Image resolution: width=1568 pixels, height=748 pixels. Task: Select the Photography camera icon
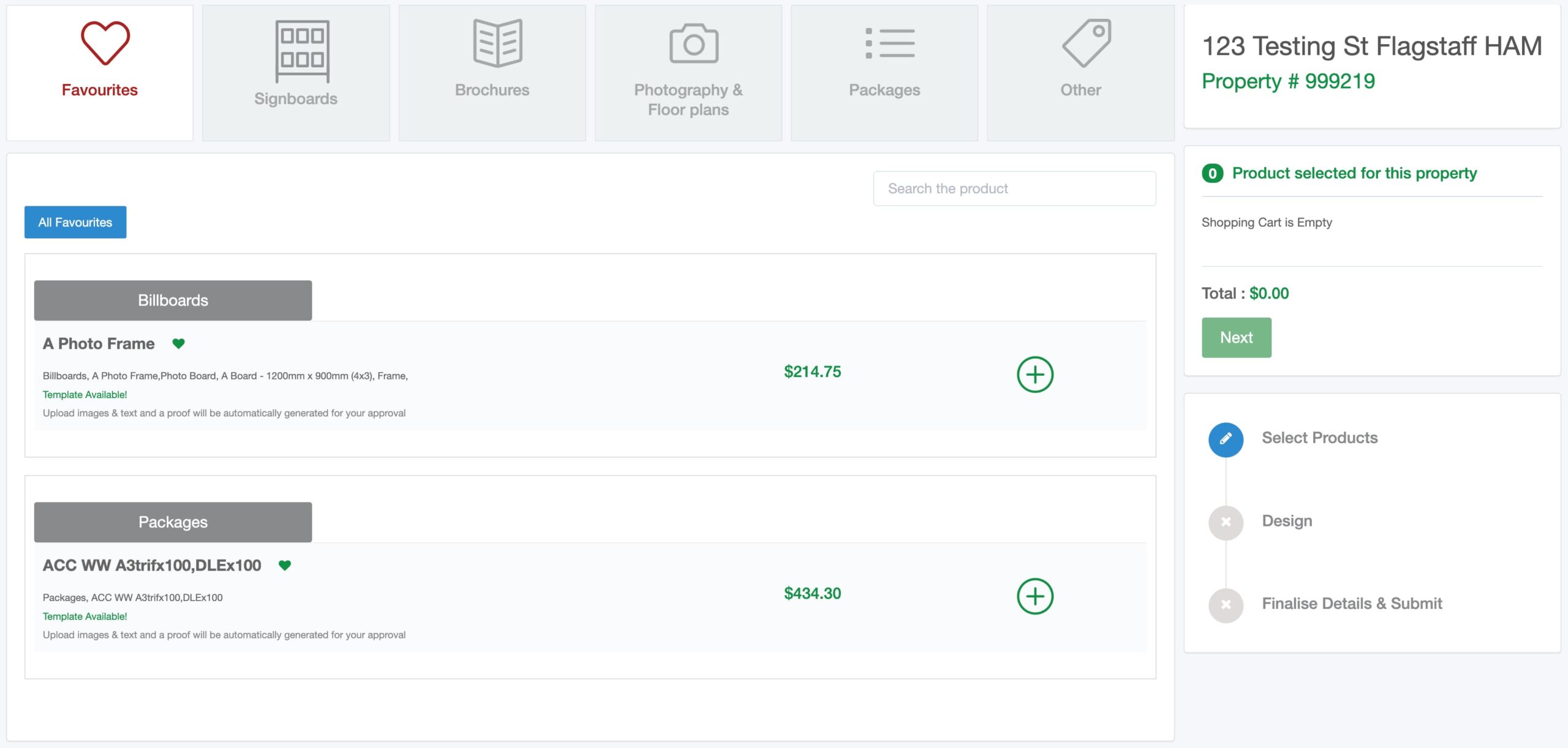pyautogui.click(x=693, y=43)
